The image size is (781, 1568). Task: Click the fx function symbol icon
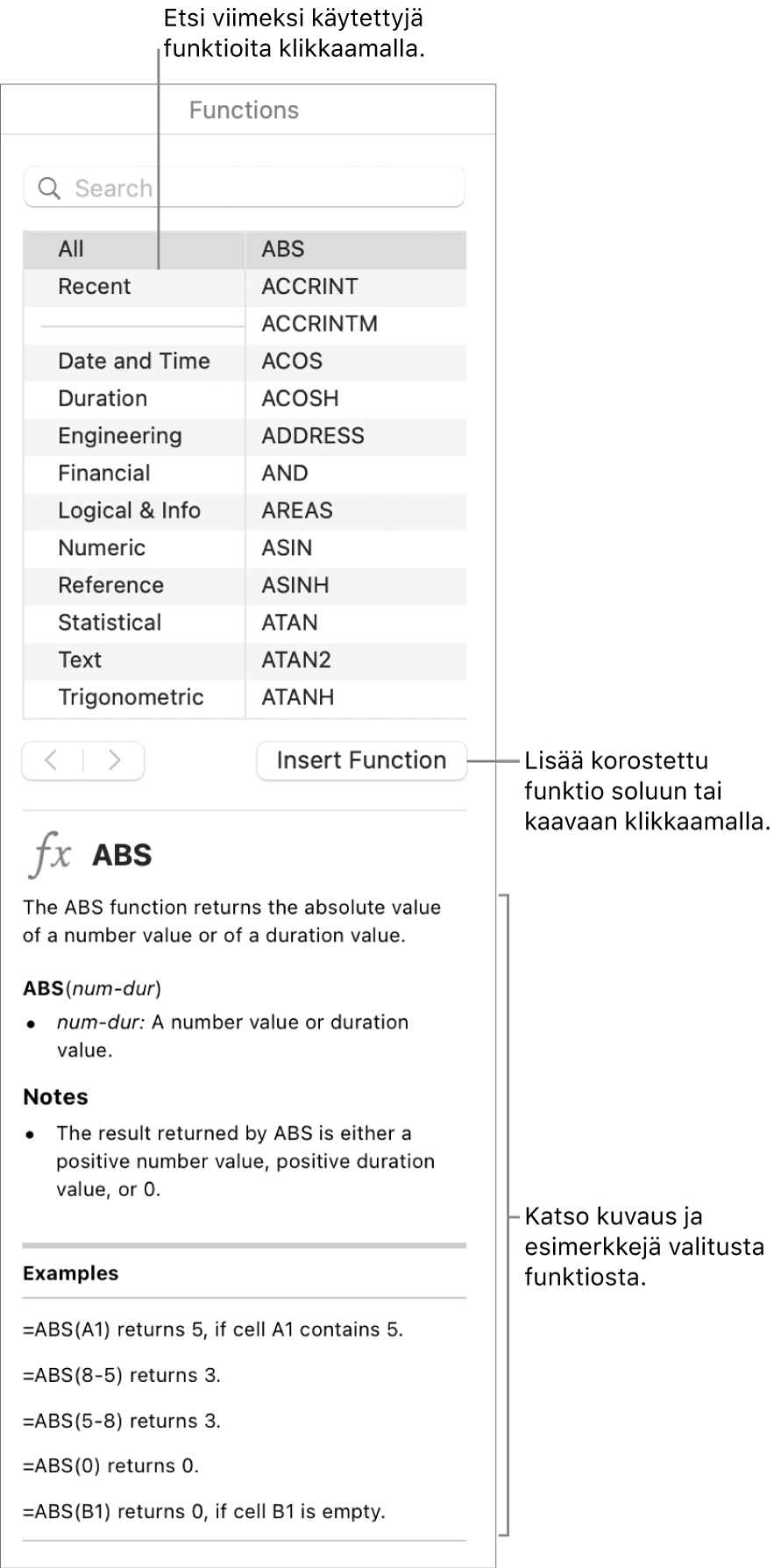tap(50, 854)
